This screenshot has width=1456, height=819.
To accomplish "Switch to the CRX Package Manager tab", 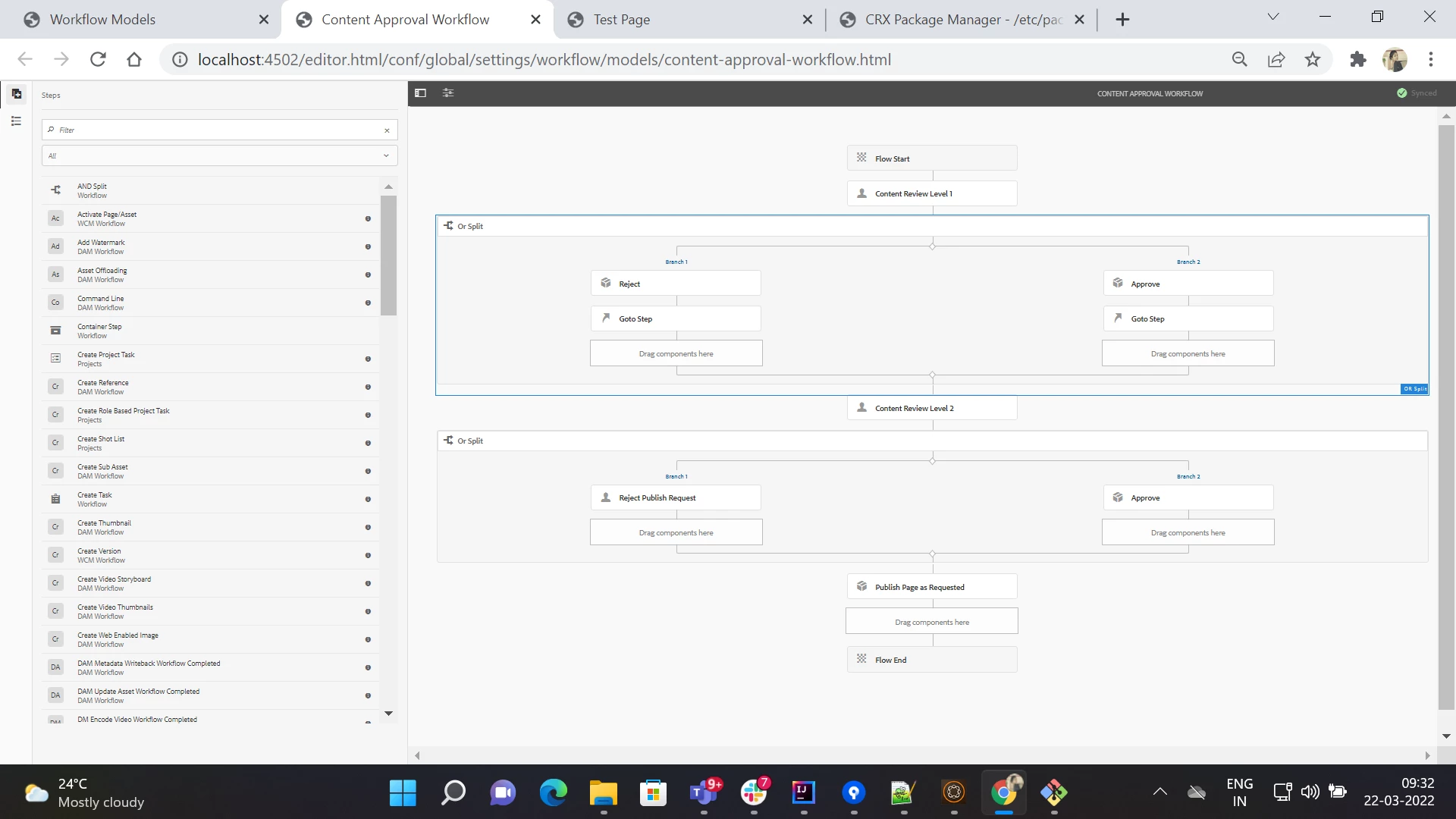I will [x=963, y=20].
